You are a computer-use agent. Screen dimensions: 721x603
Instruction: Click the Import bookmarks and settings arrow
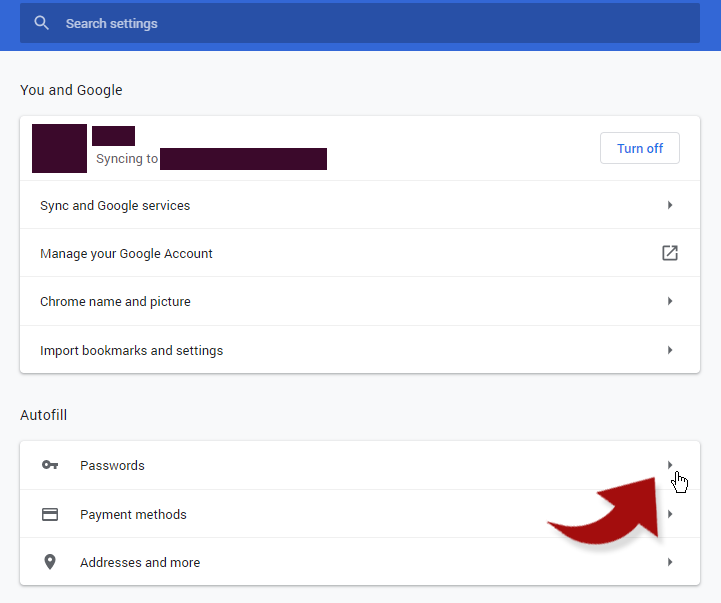click(x=670, y=350)
